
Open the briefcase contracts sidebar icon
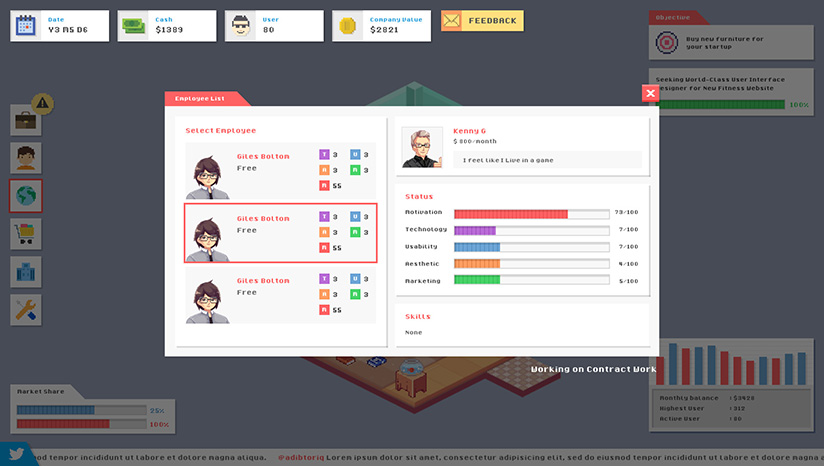(25, 120)
